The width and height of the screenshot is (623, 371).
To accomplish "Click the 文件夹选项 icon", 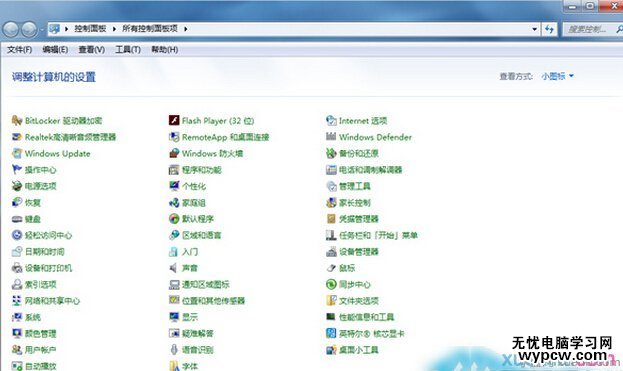I will pos(331,301).
